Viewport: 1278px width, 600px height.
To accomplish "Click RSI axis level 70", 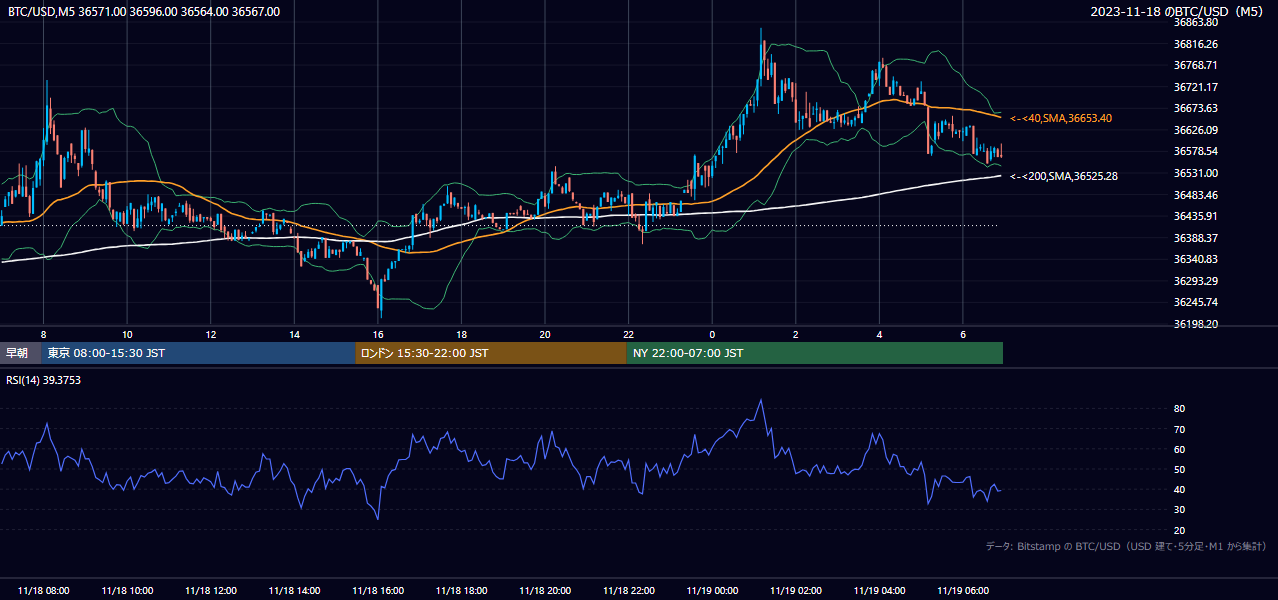I will (1180, 429).
